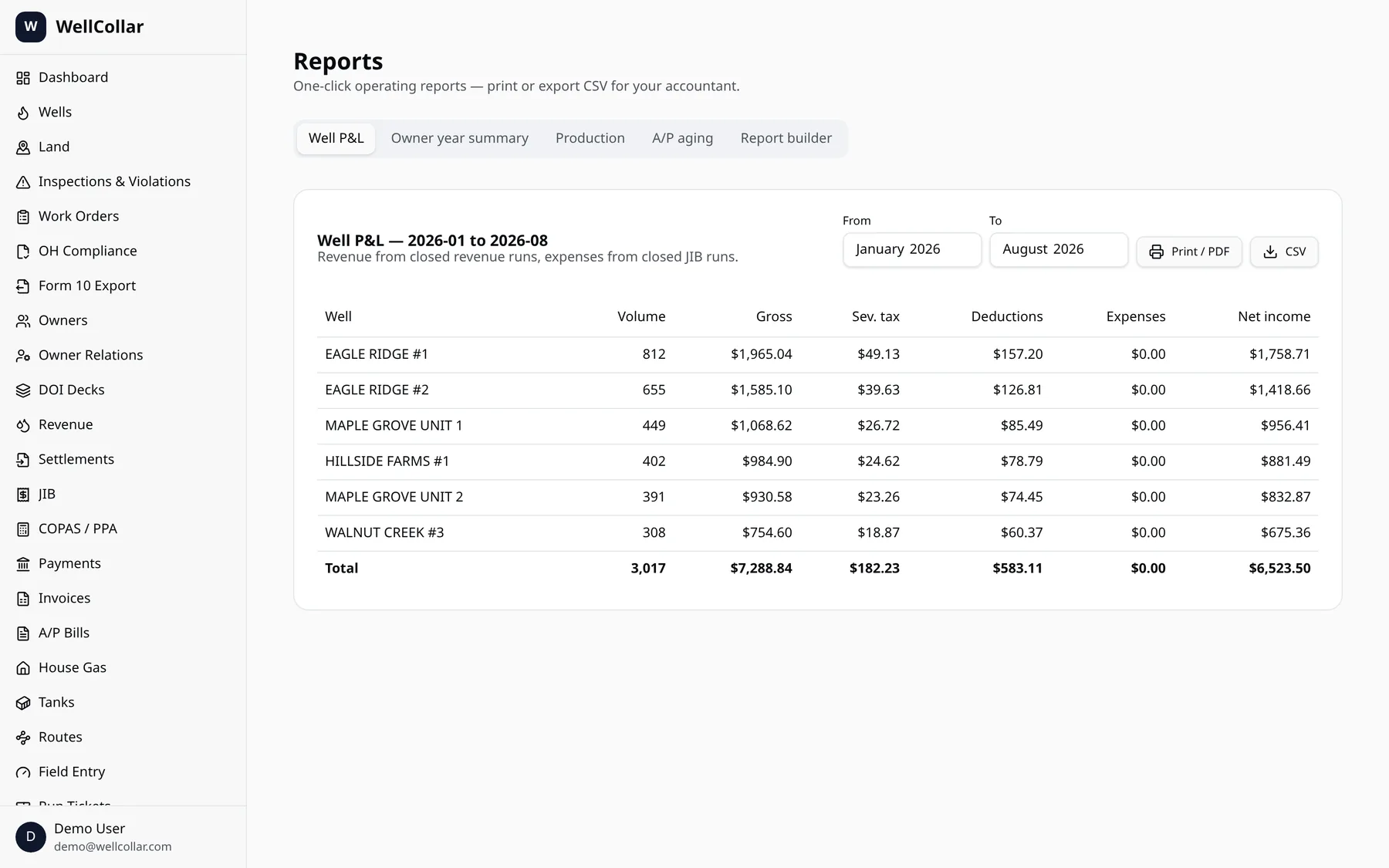Image resolution: width=1389 pixels, height=868 pixels.
Task: Click the total net income $6,523.50
Action: [x=1279, y=568]
